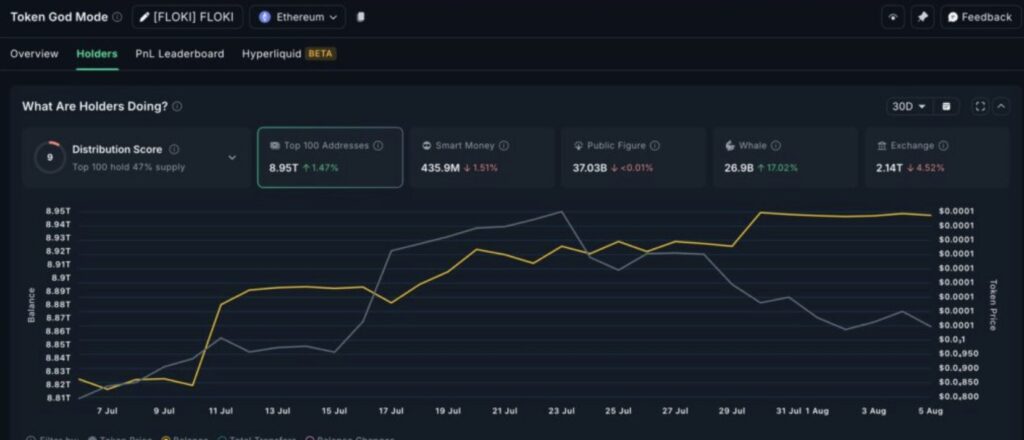Viewport: 1024px width, 440px height.
Task: Collapse the What Are Holders Doing panel
Action: (x=1001, y=106)
